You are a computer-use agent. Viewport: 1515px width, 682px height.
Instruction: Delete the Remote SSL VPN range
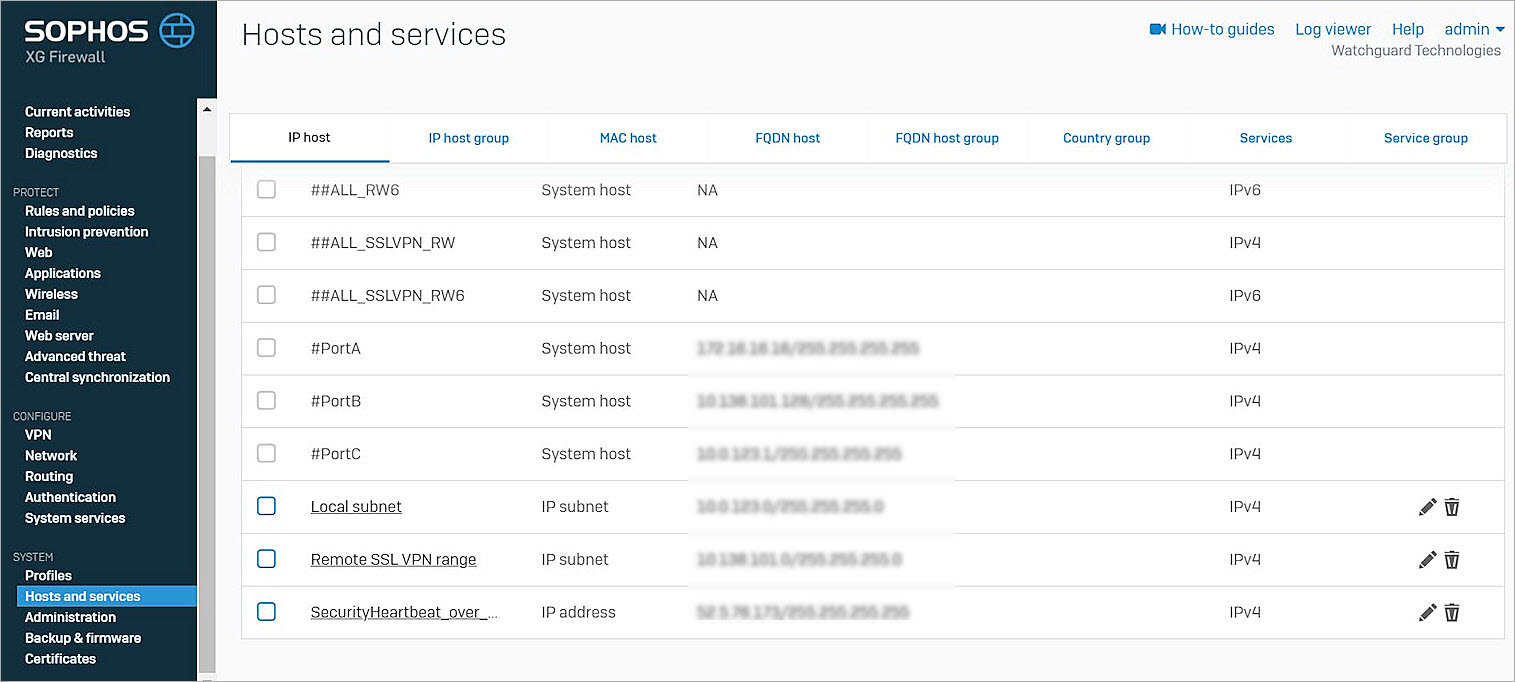[1452, 560]
